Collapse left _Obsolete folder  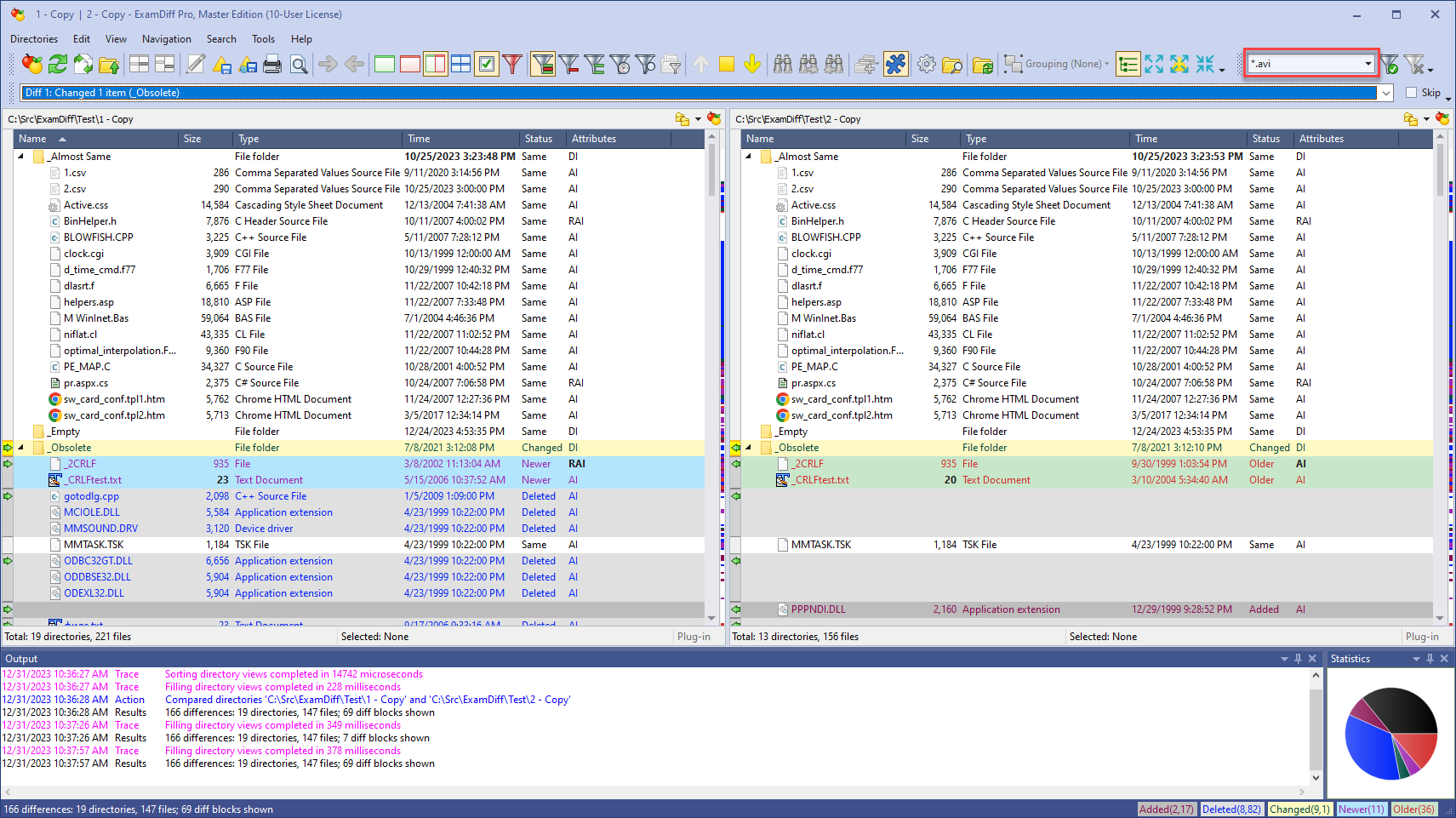click(x=21, y=448)
